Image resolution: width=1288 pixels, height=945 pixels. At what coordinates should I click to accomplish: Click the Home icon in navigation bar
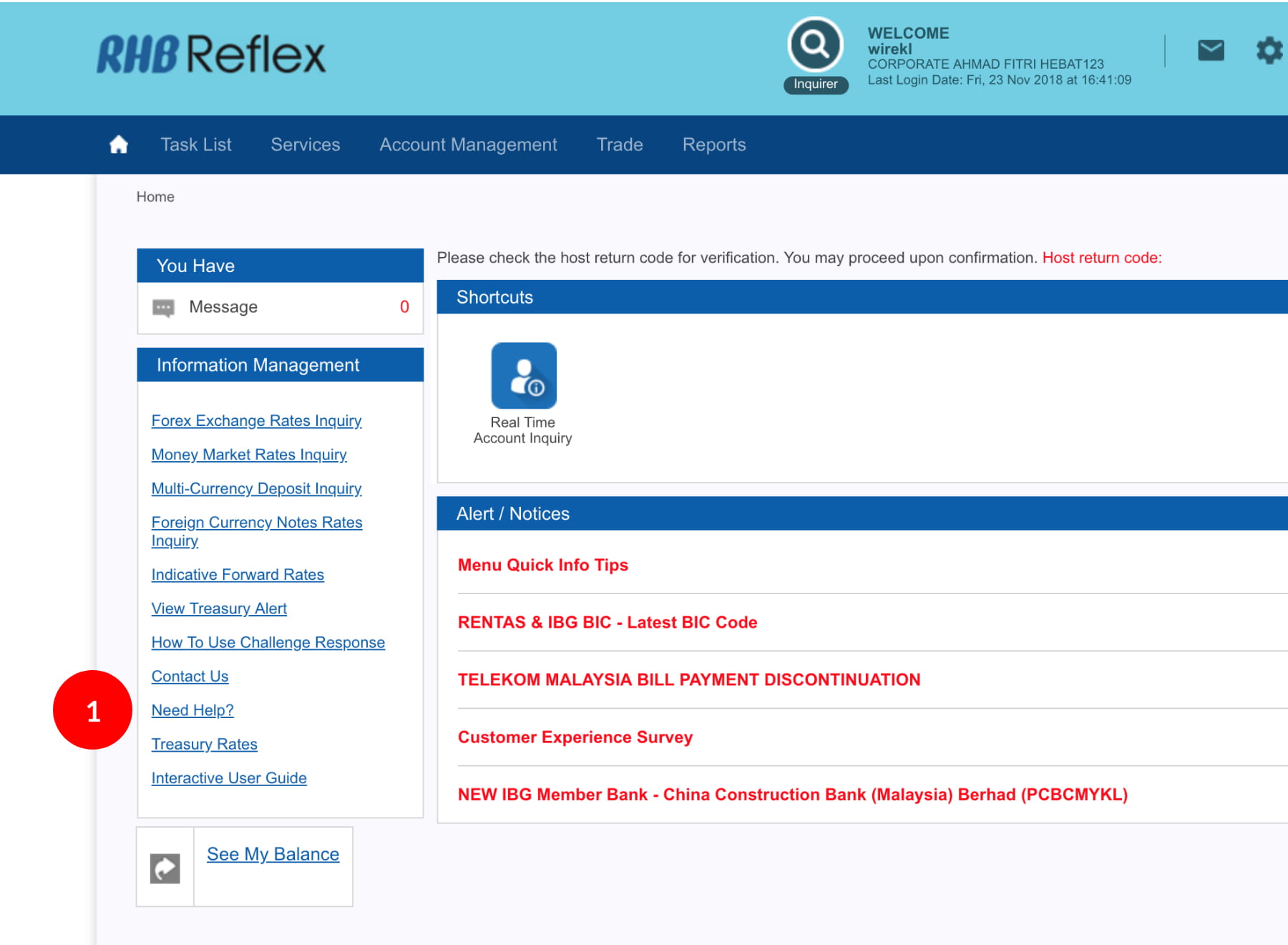pyautogui.click(x=119, y=145)
